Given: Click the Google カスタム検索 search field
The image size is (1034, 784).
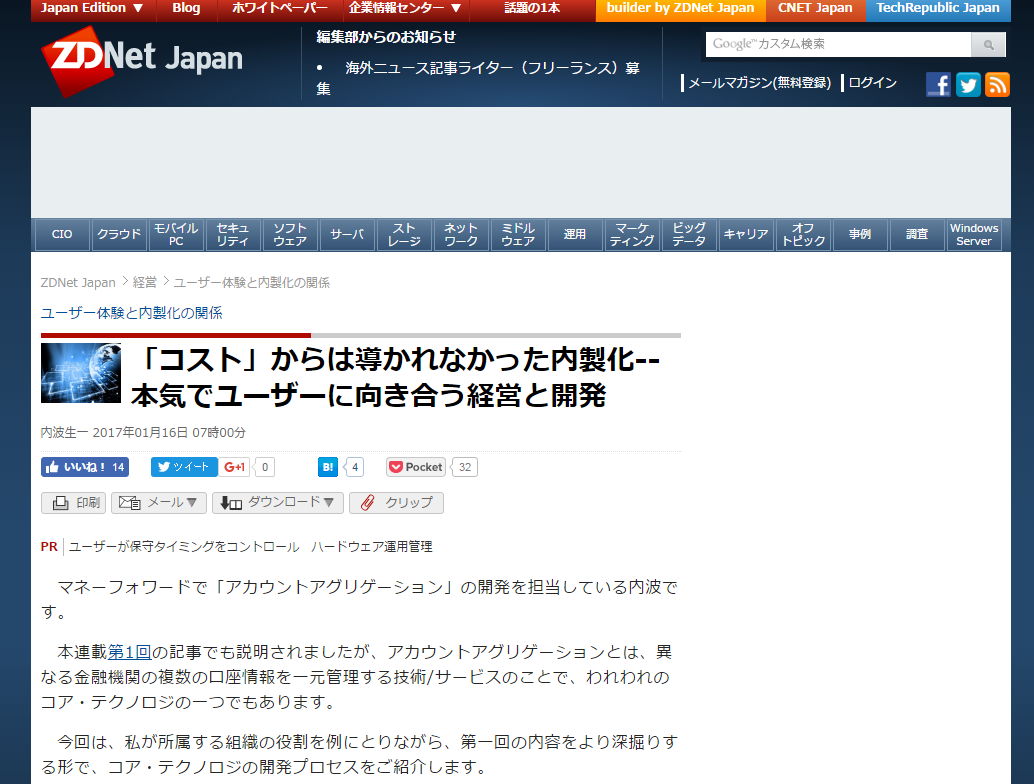Looking at the screenshot, I should coord(838,45).
